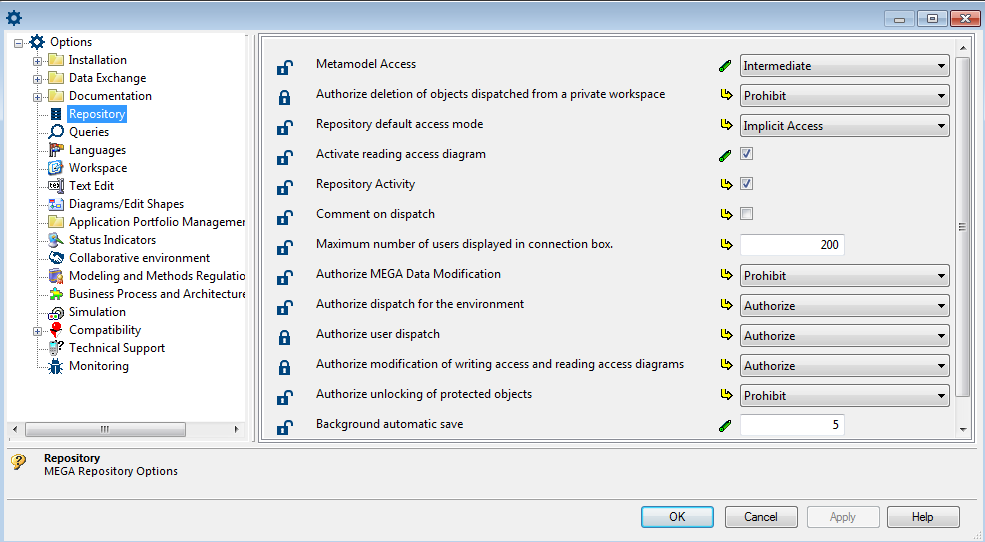Click the Queries magnifier icon in tree
This screenshot has width=985, height=542.
point(56,132)
